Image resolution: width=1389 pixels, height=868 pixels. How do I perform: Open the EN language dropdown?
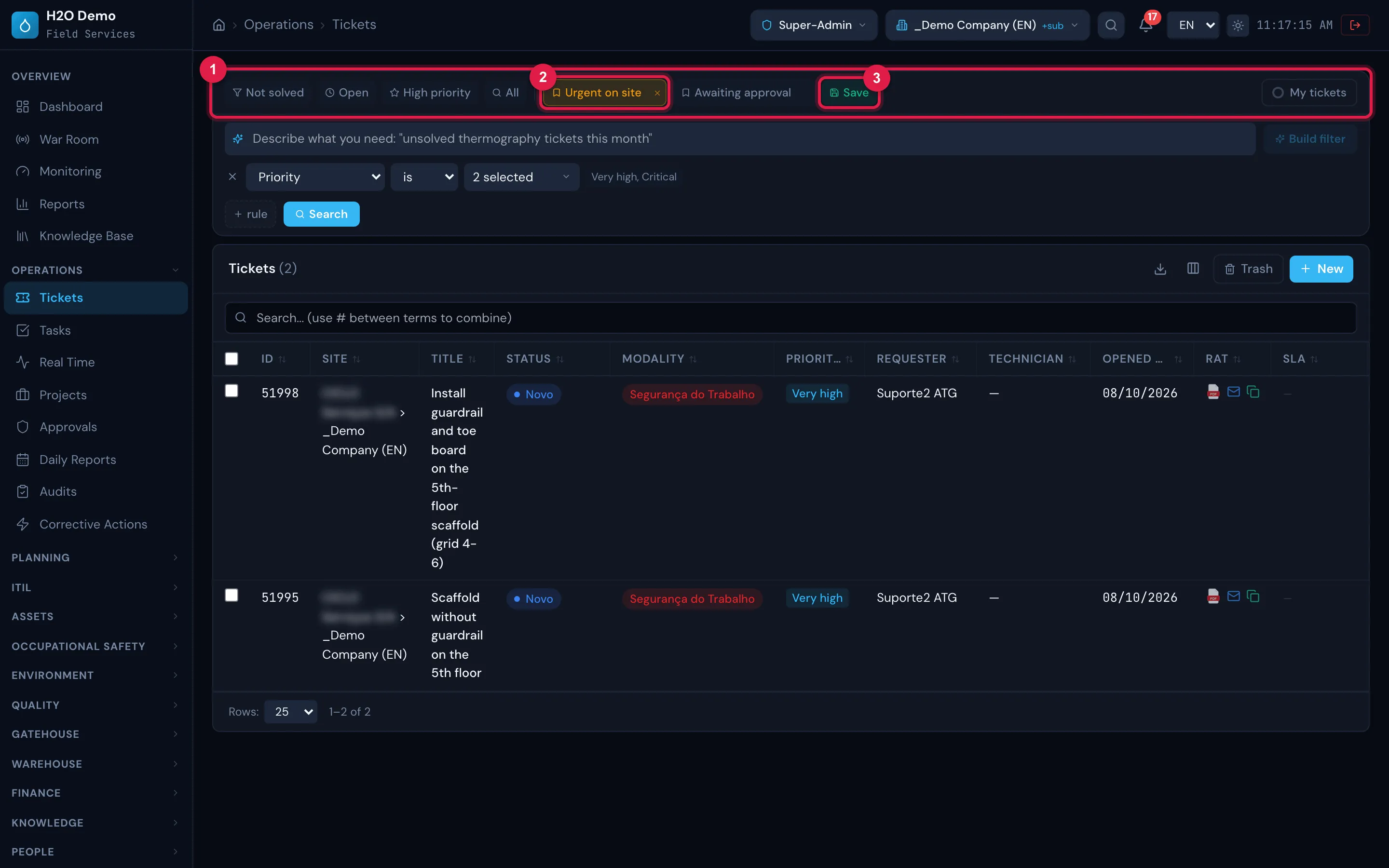pos(1193,25)
